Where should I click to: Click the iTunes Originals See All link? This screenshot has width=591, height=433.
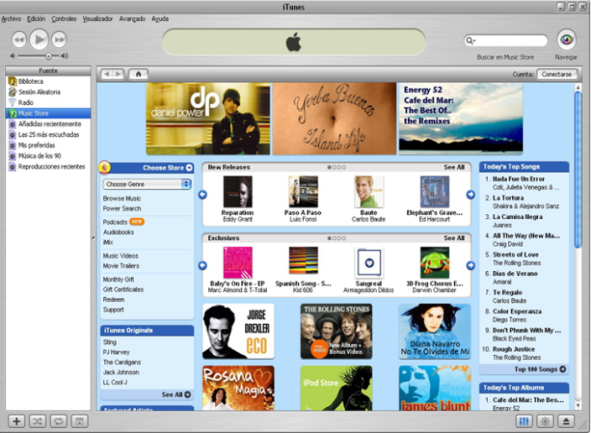pos(176,395)
